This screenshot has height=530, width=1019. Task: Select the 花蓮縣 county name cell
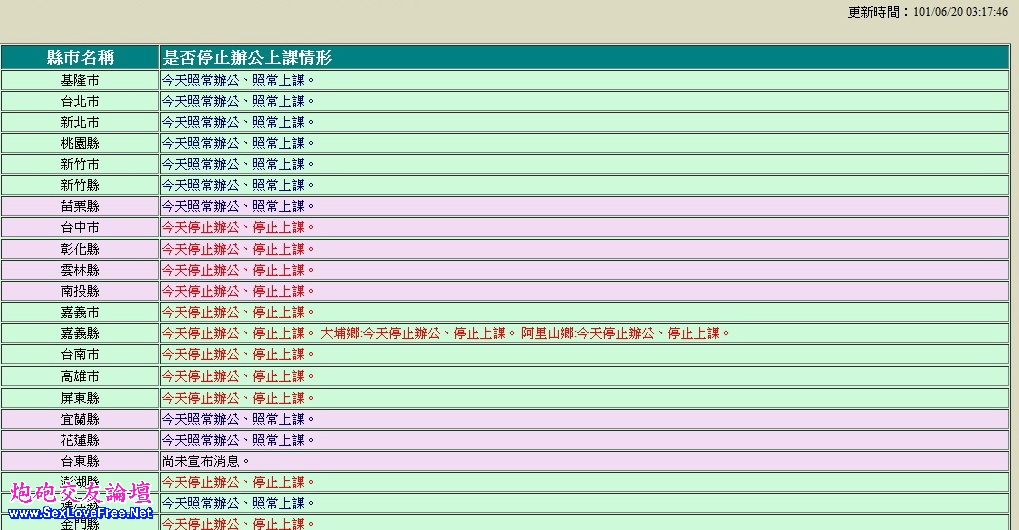click(80, 440)
